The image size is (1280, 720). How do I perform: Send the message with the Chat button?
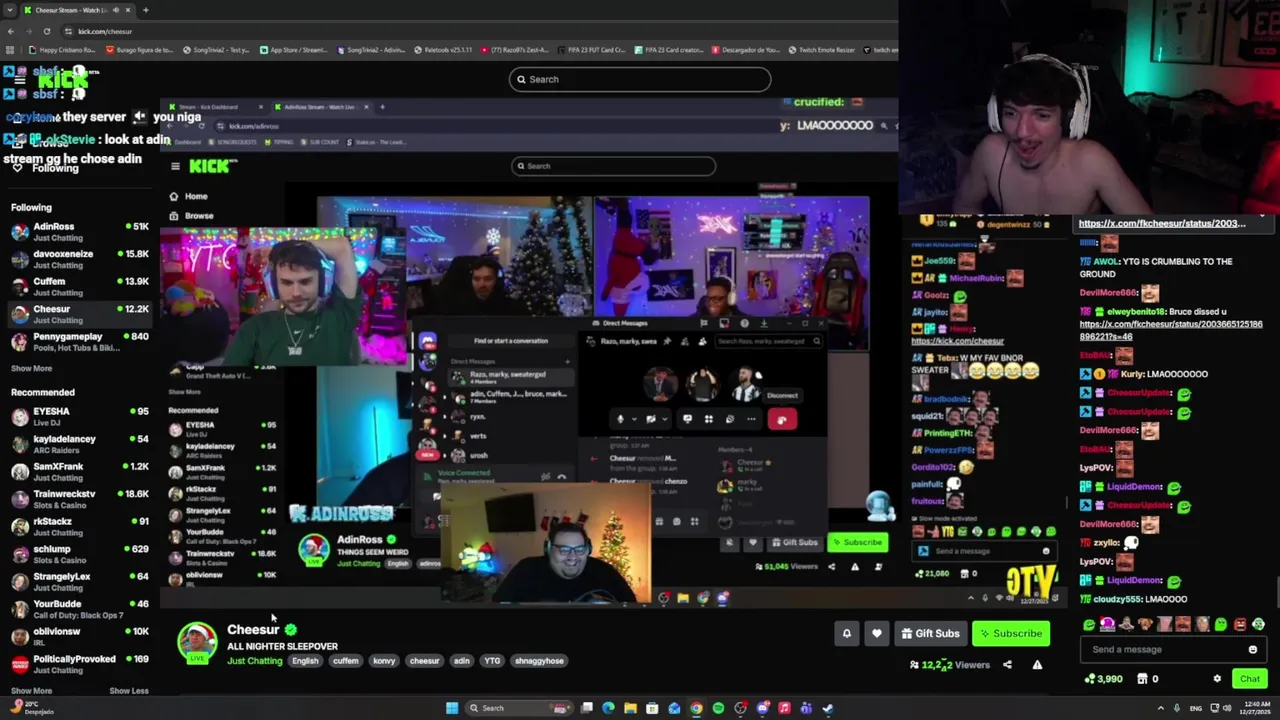coord(1250,679)
